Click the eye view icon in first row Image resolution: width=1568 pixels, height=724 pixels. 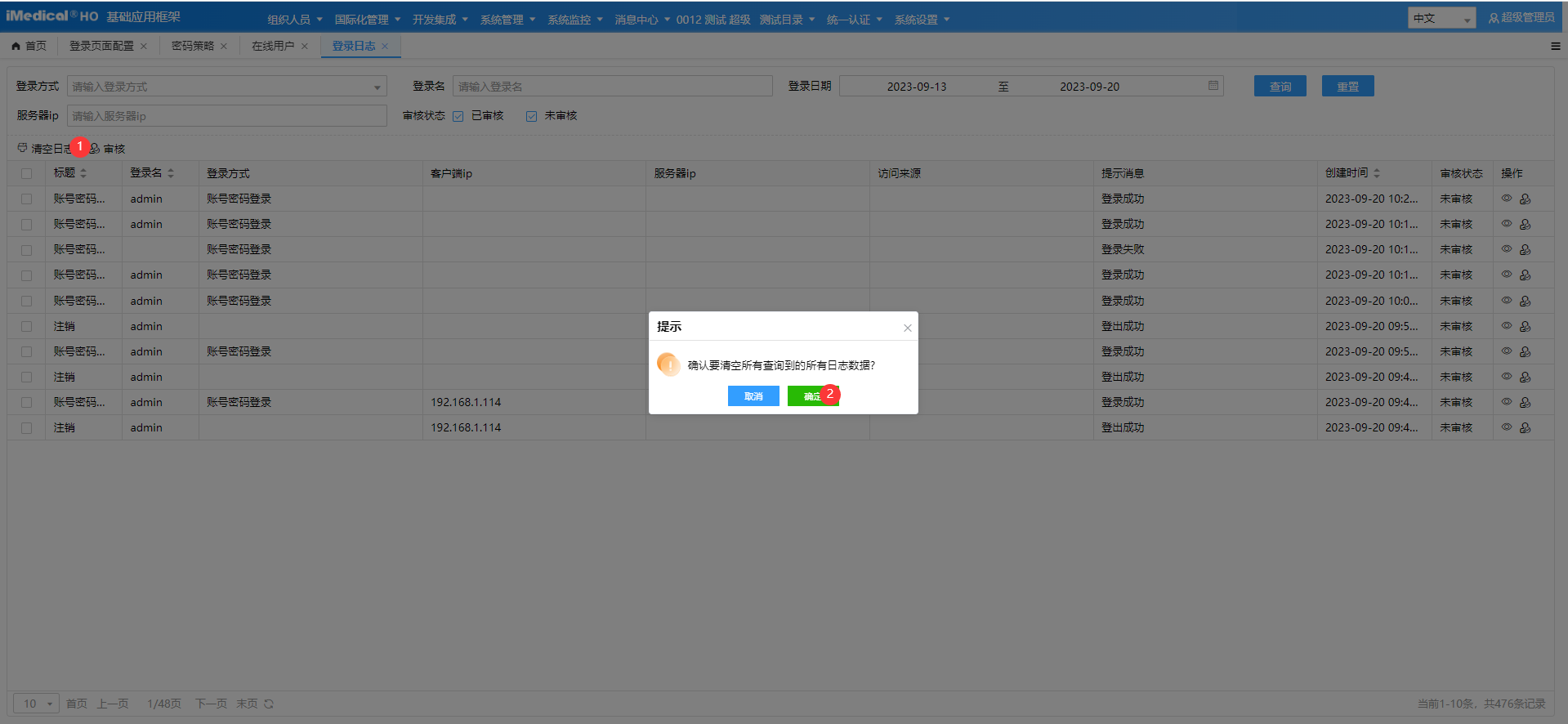click(x=1506, y=199)
